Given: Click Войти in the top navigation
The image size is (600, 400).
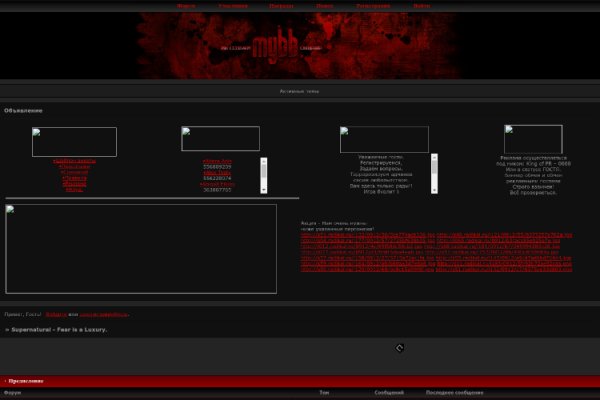Looking at the screenshot, I should [x=422, y=5].
